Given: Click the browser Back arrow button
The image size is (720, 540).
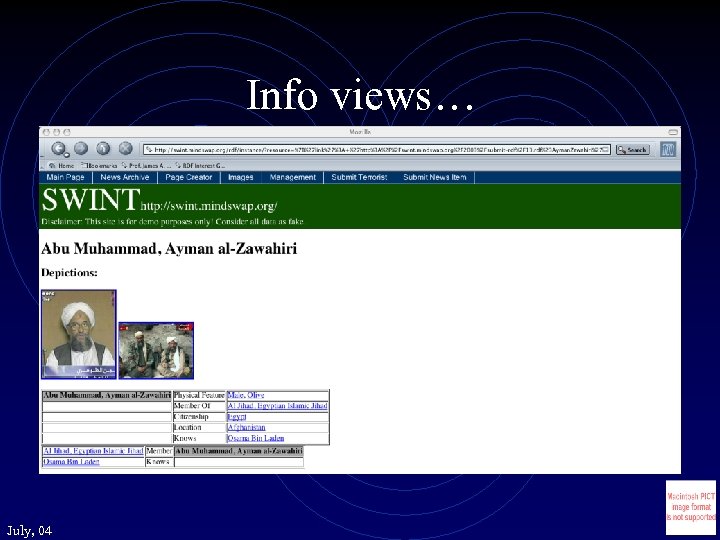Looking at the screenshot, I should click(x=60, y=149).
